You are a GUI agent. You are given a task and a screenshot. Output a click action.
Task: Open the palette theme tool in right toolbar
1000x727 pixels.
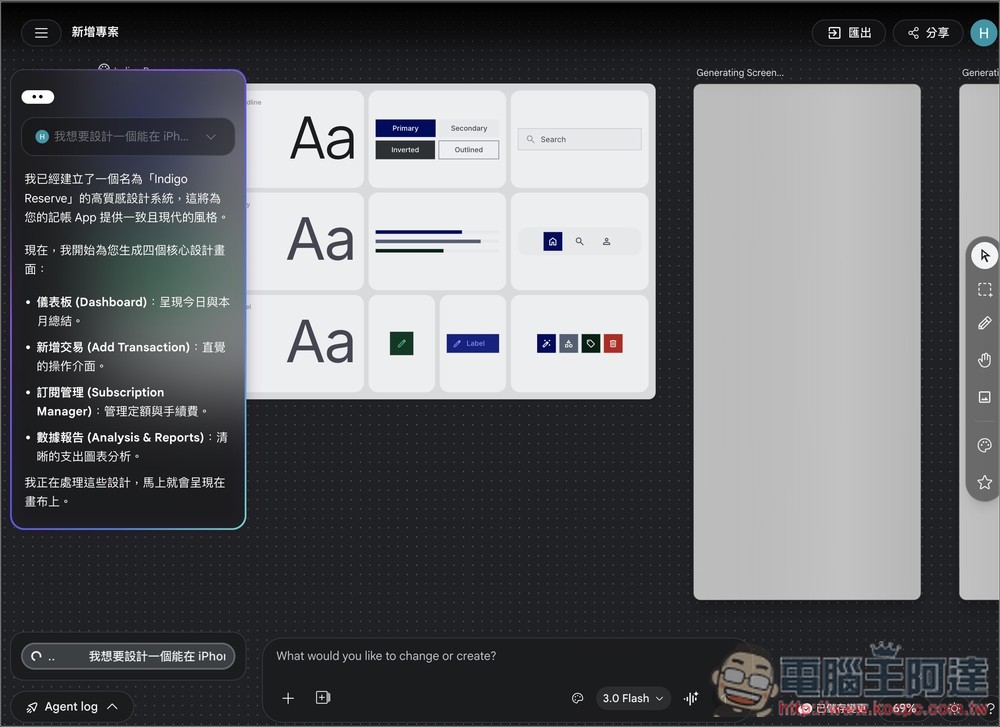tap(984, 445)
